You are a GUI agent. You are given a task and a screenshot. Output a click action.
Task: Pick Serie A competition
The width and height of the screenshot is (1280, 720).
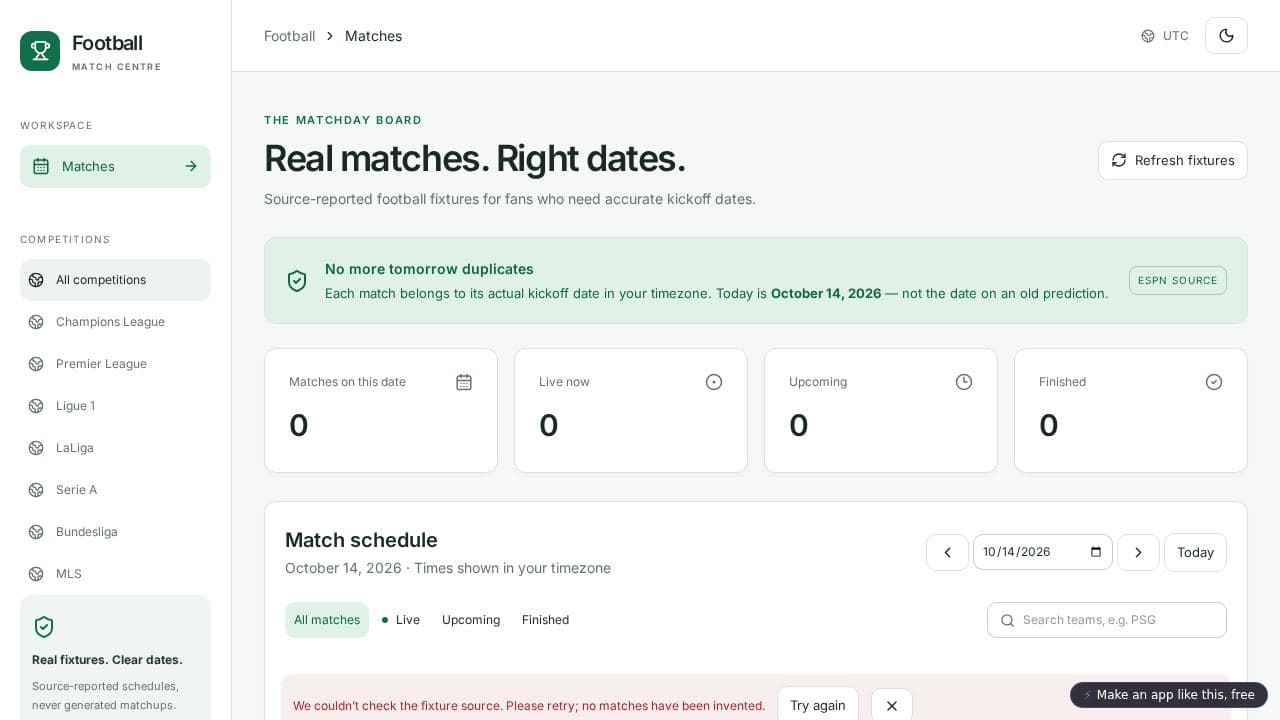click(115, 490)
